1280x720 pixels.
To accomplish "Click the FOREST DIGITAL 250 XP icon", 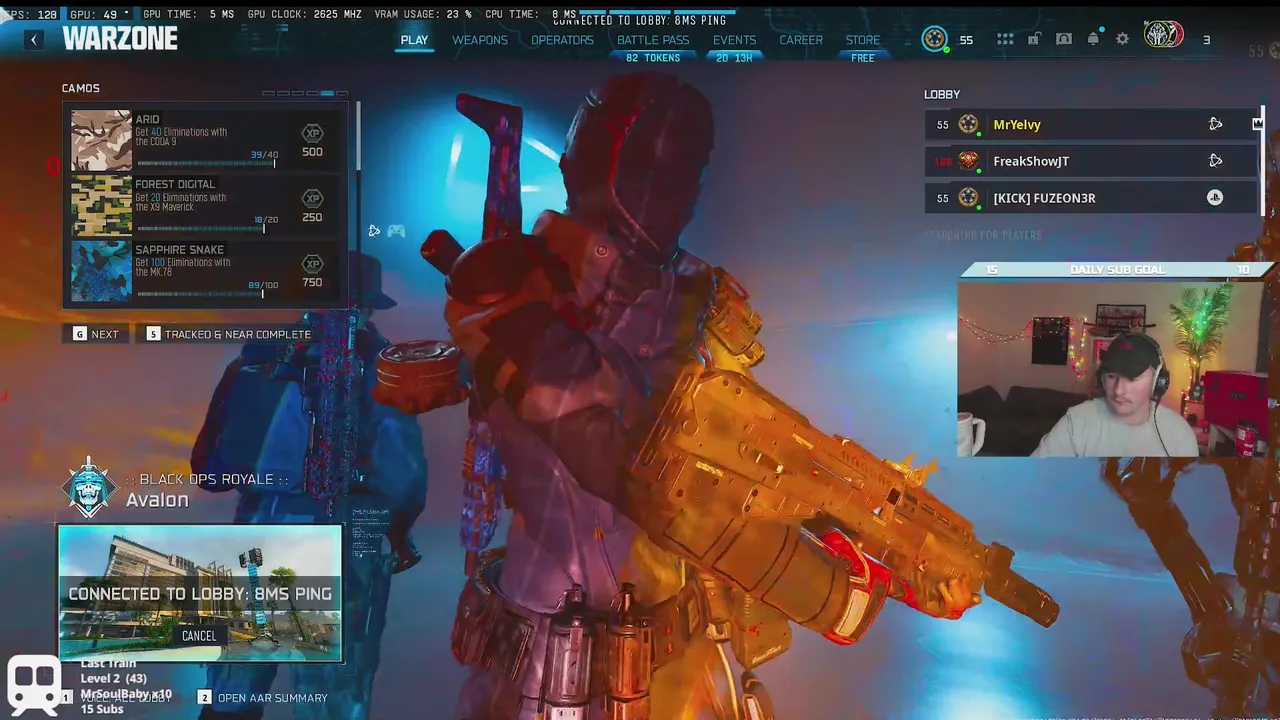I will [x=312, y=198].
